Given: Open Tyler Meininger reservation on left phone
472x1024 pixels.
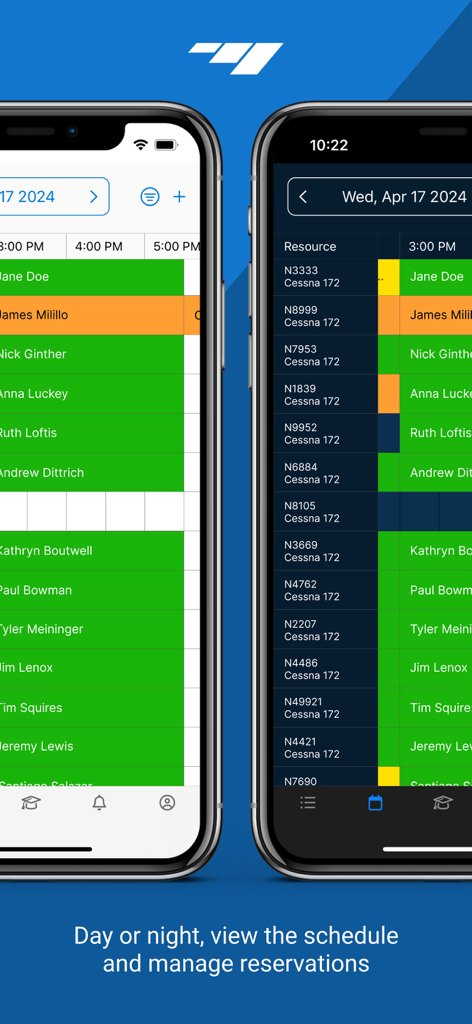Looking at the screenshot, I should [91, 629].
